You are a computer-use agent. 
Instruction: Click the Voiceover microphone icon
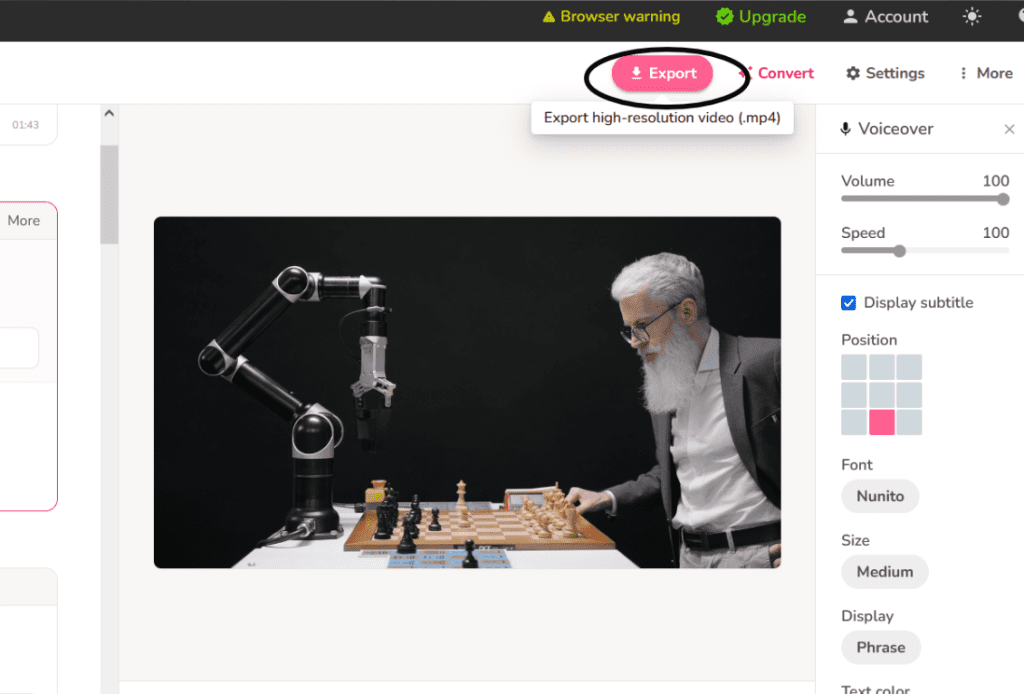click(x=846, y=129)
